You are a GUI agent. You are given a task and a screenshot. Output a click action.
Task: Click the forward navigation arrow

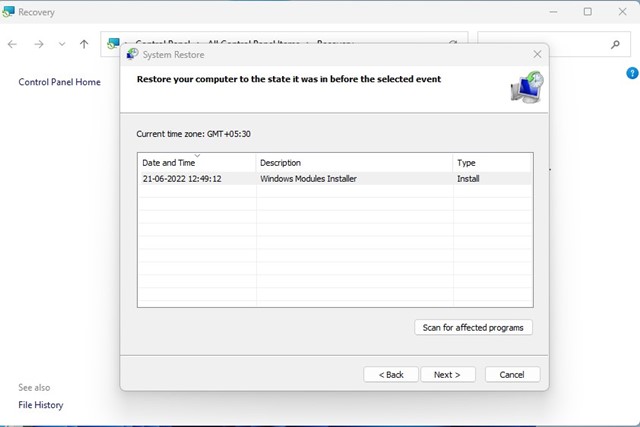(x=38, y=45)
